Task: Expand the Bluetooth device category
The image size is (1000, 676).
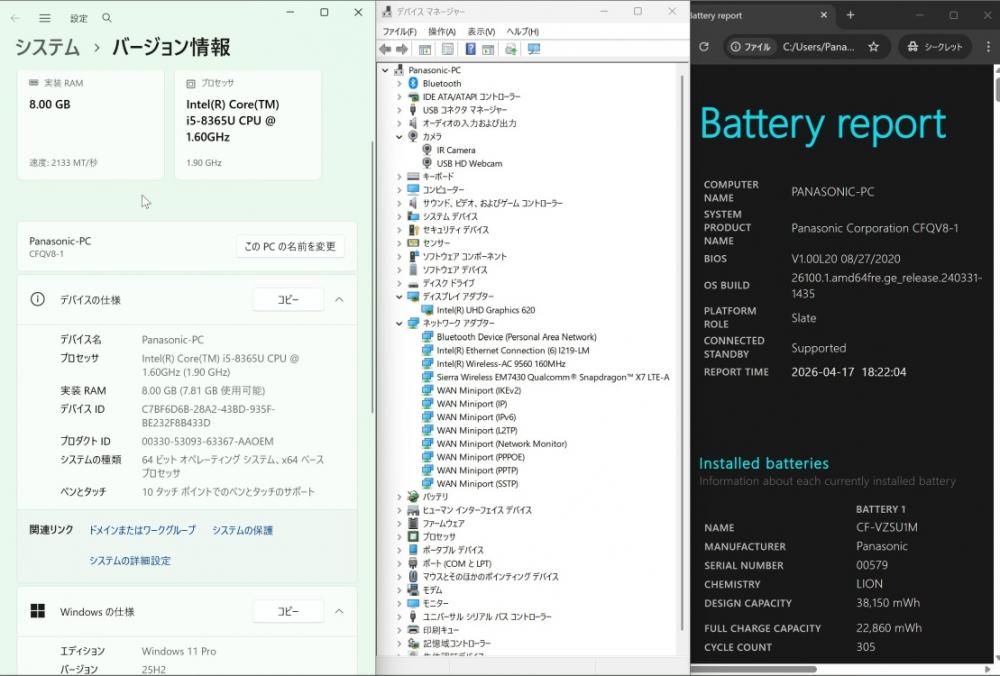Action: coord(399,84)
